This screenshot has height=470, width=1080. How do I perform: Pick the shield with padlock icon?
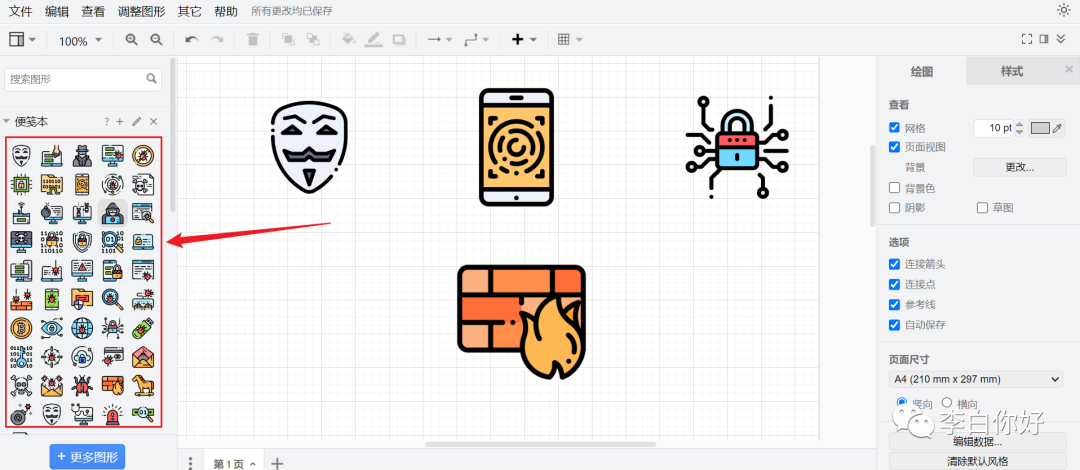(x=82, y=242)
